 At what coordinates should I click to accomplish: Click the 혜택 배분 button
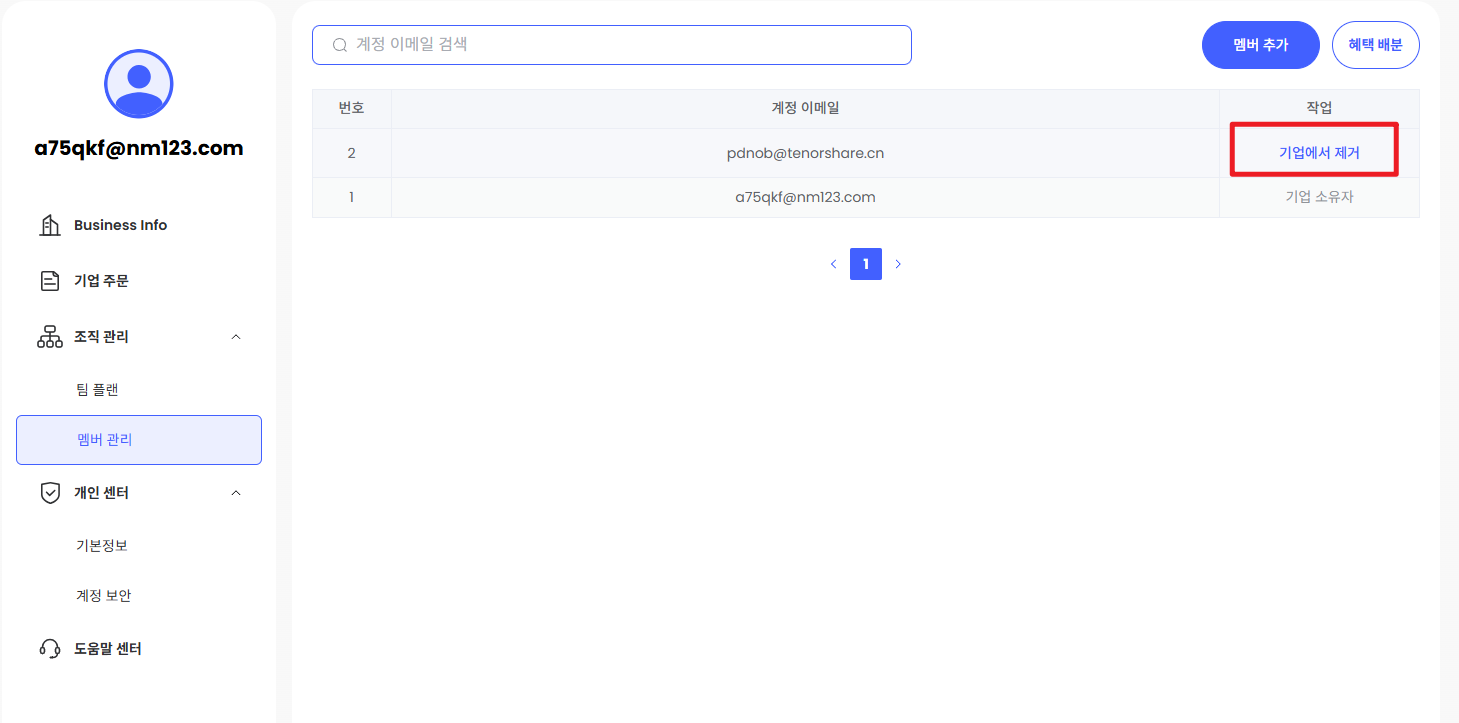point(1376,45)
